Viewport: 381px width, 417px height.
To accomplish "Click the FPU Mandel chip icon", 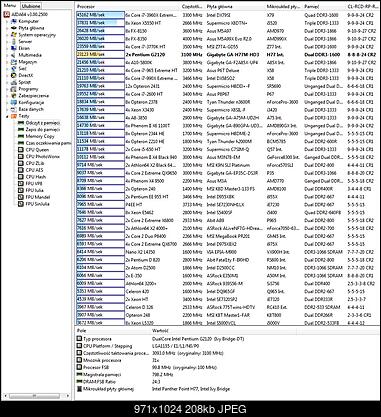I will click(x=21, y=197).
